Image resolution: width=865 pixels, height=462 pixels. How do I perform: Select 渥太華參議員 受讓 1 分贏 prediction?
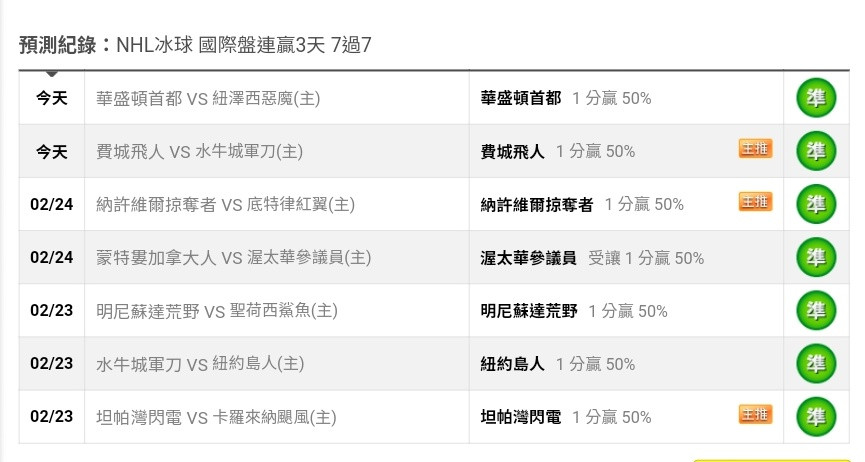(592, 258)
